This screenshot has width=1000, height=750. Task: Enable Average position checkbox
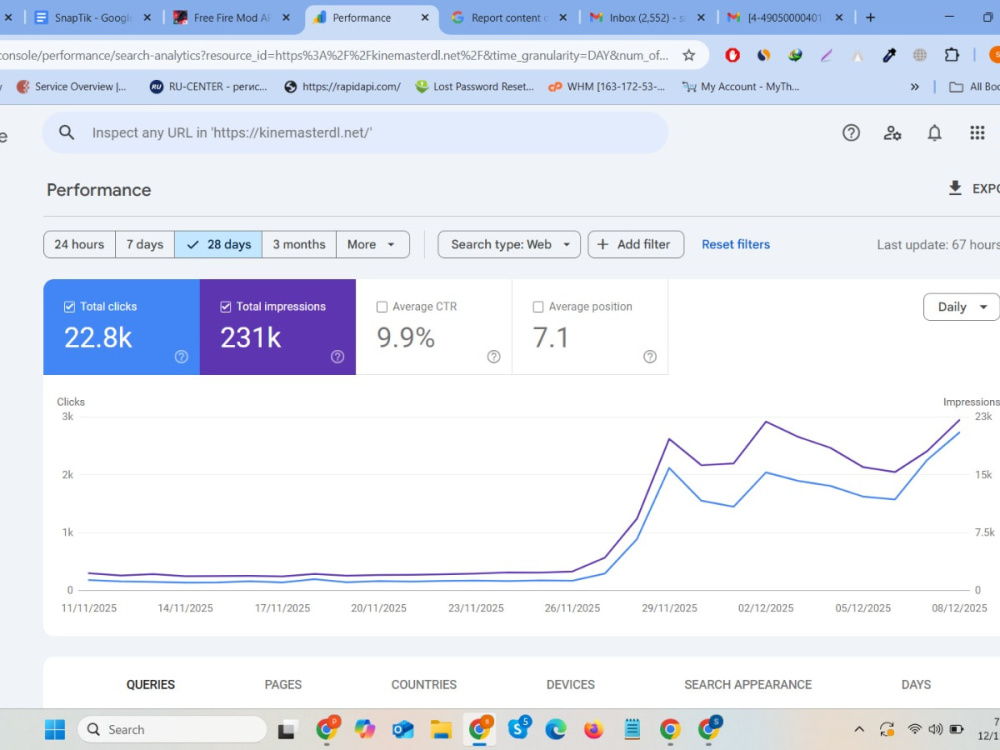click(538, 307)
